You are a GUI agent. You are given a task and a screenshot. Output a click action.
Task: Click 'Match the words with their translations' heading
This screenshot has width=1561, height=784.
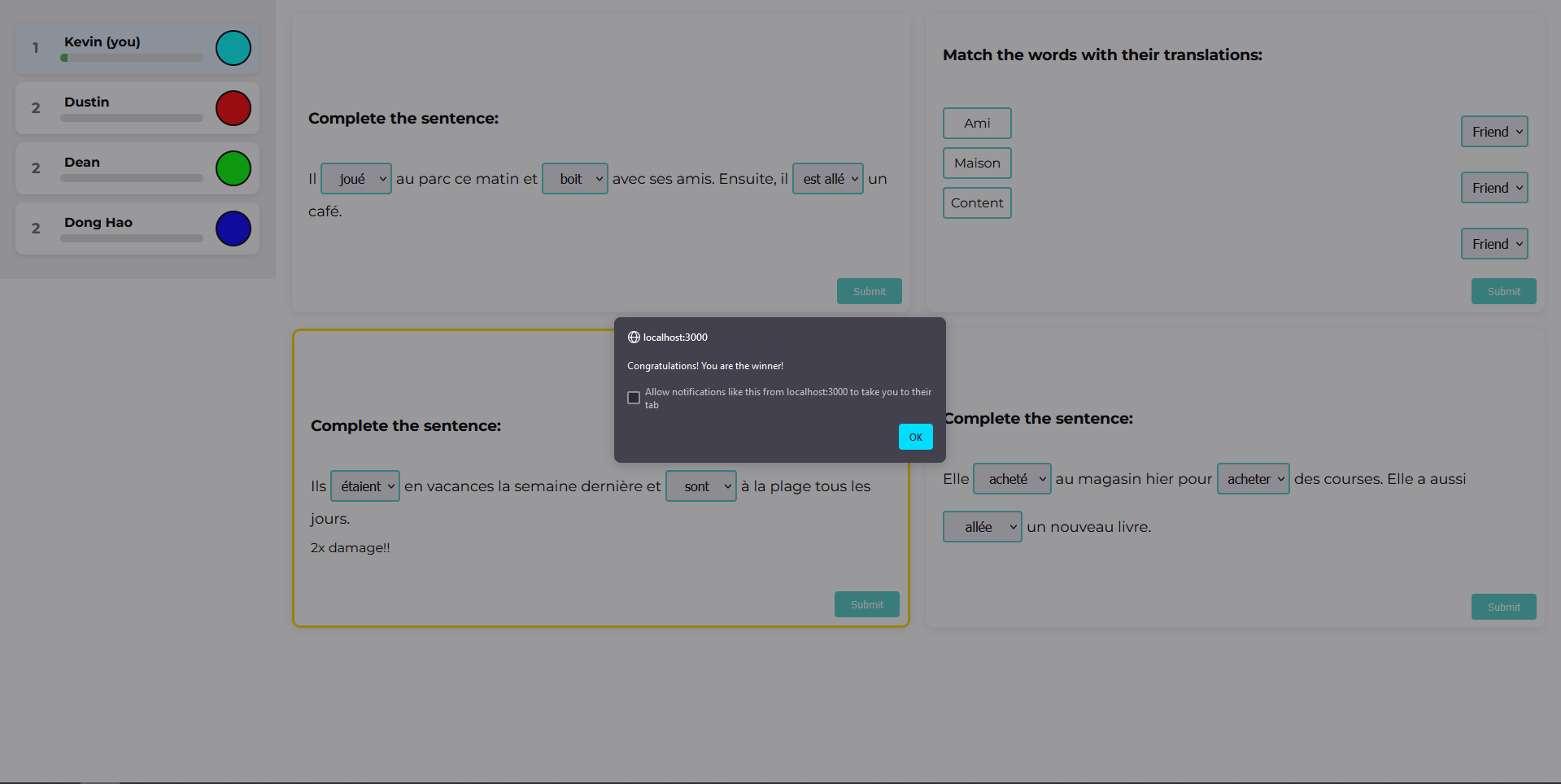[x=1102, y=55]
